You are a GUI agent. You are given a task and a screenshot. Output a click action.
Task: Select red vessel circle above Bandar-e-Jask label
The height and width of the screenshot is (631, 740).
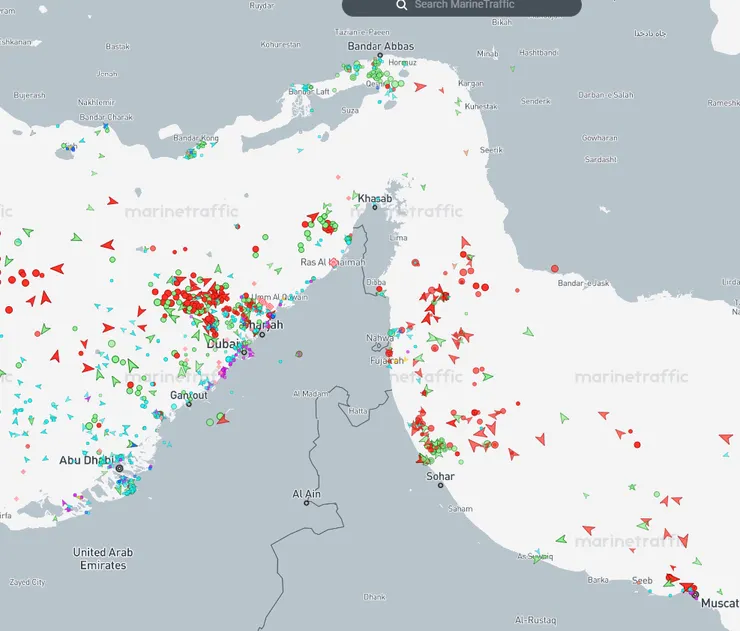pyautogui.click(x=555, y=269)
